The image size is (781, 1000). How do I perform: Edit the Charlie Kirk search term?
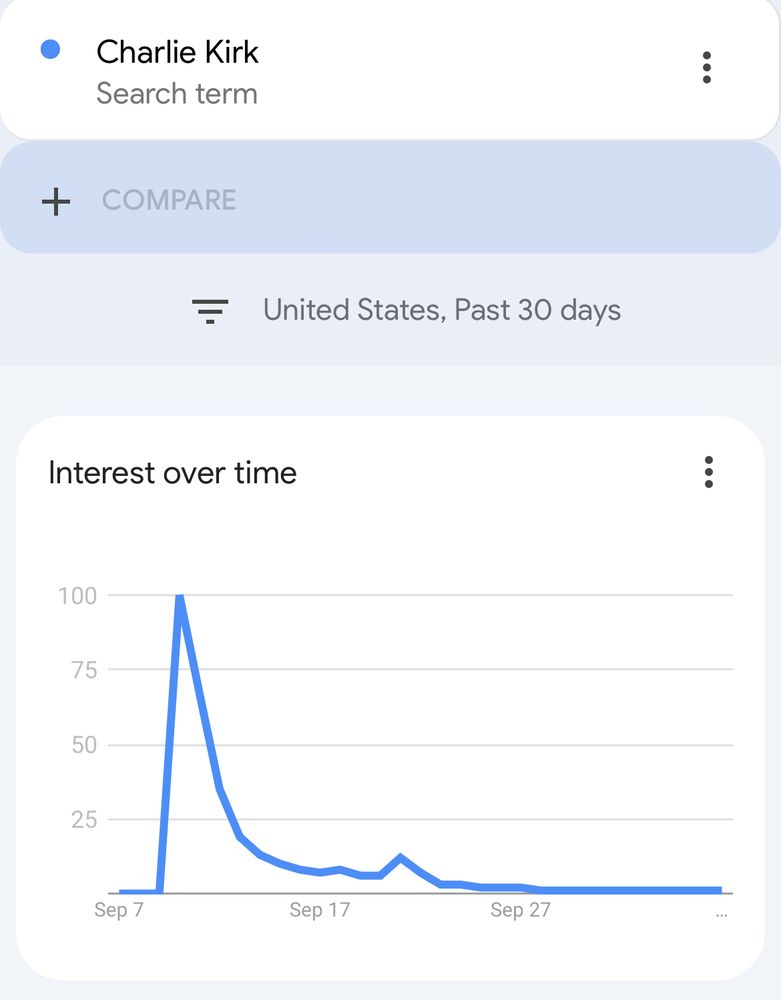(177, 52)
